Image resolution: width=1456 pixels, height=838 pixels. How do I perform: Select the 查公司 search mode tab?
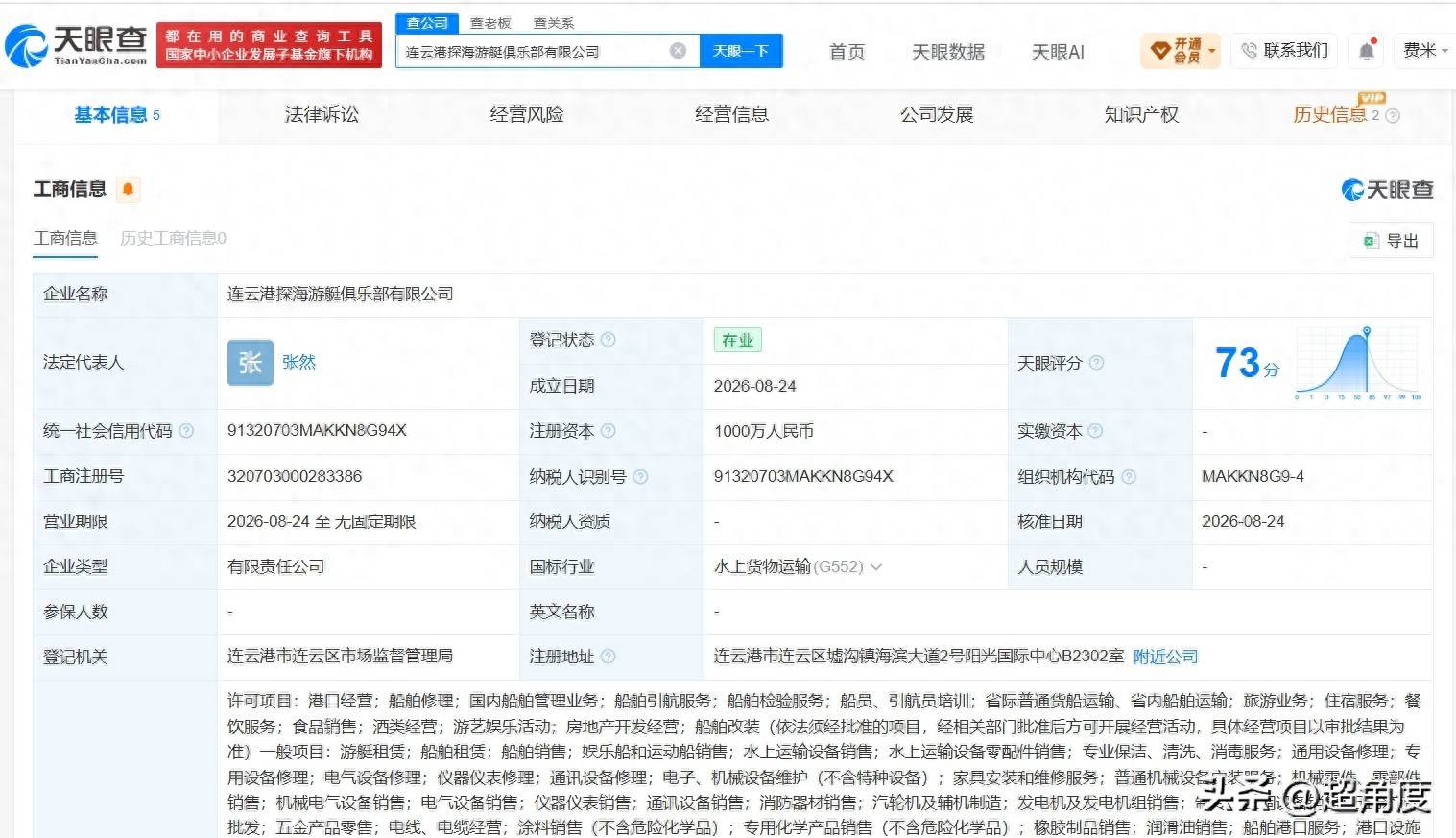(427, 22)
